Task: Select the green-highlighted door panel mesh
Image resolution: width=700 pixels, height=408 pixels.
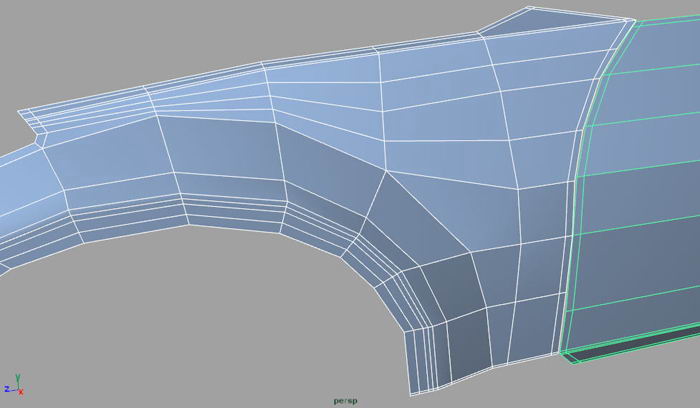Action: click(x=650, y=200)
